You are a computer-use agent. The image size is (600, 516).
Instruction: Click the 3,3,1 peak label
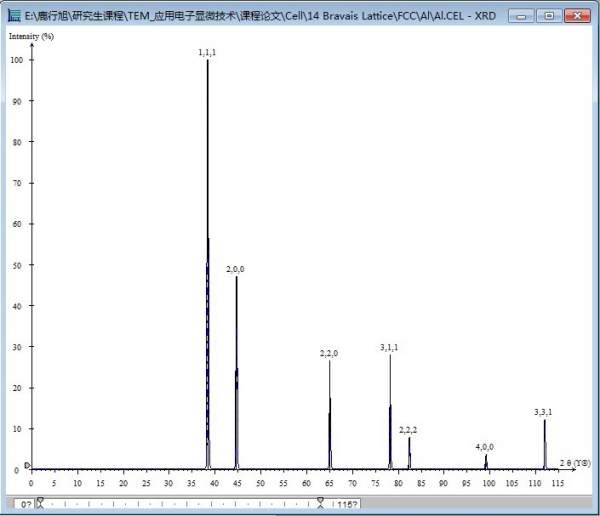543,412
